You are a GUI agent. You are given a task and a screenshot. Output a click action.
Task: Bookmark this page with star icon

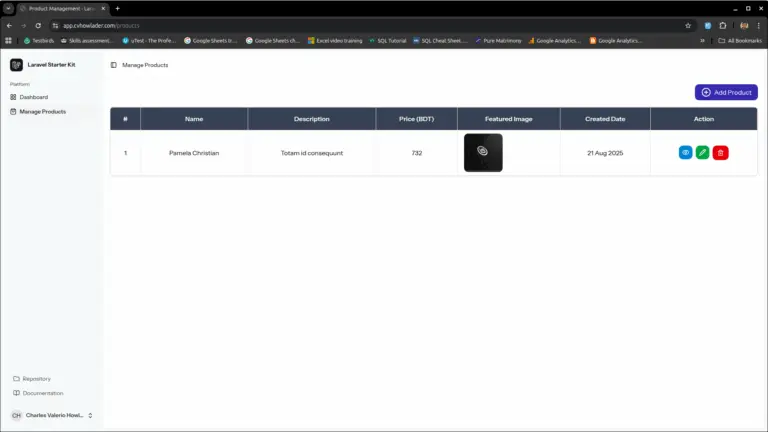(x=688, y=25)
